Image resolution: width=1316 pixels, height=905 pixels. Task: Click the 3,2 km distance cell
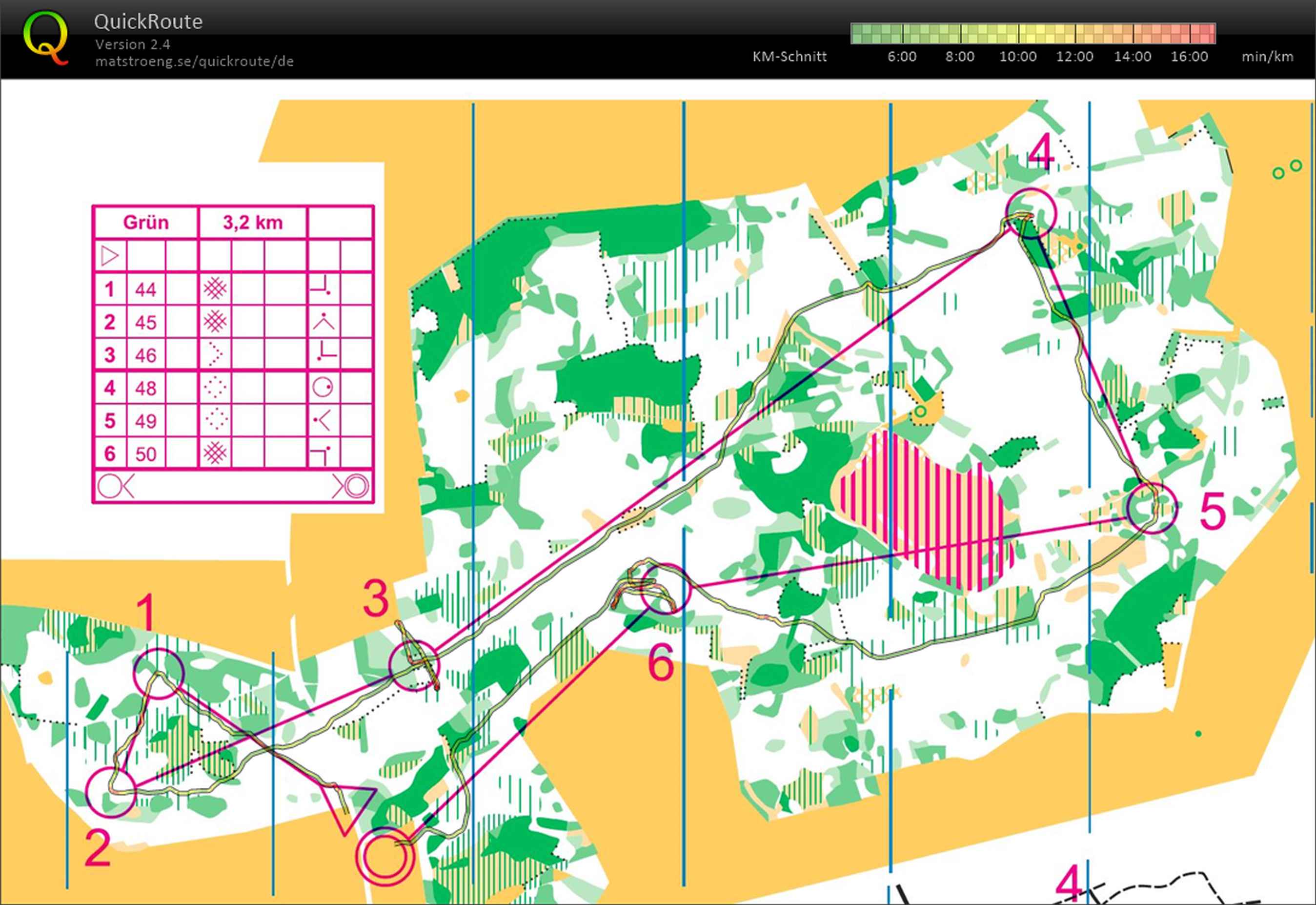click(x=253, y=222)
